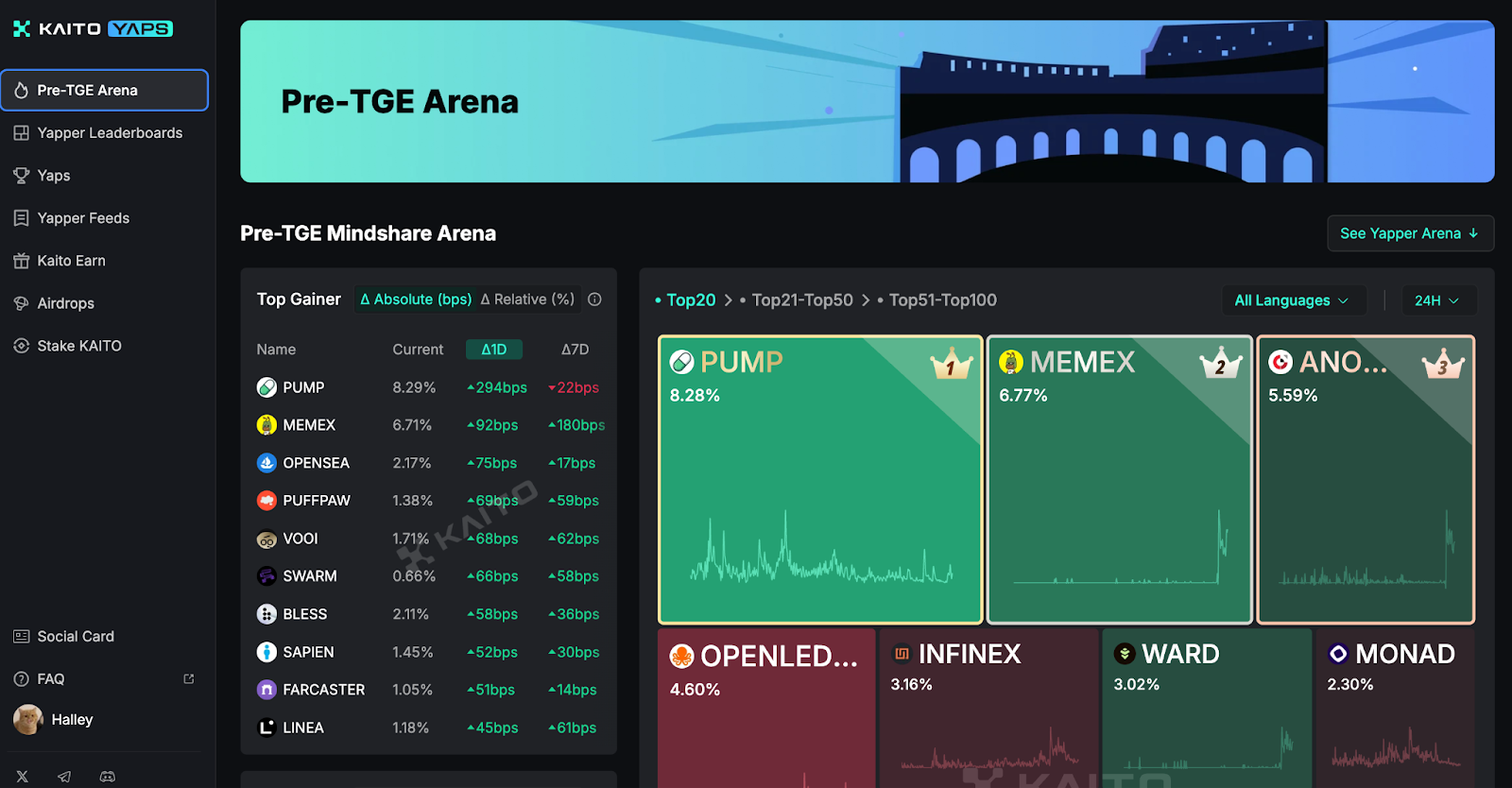Click the Top Gainer info icon

[x=594, y=300]
